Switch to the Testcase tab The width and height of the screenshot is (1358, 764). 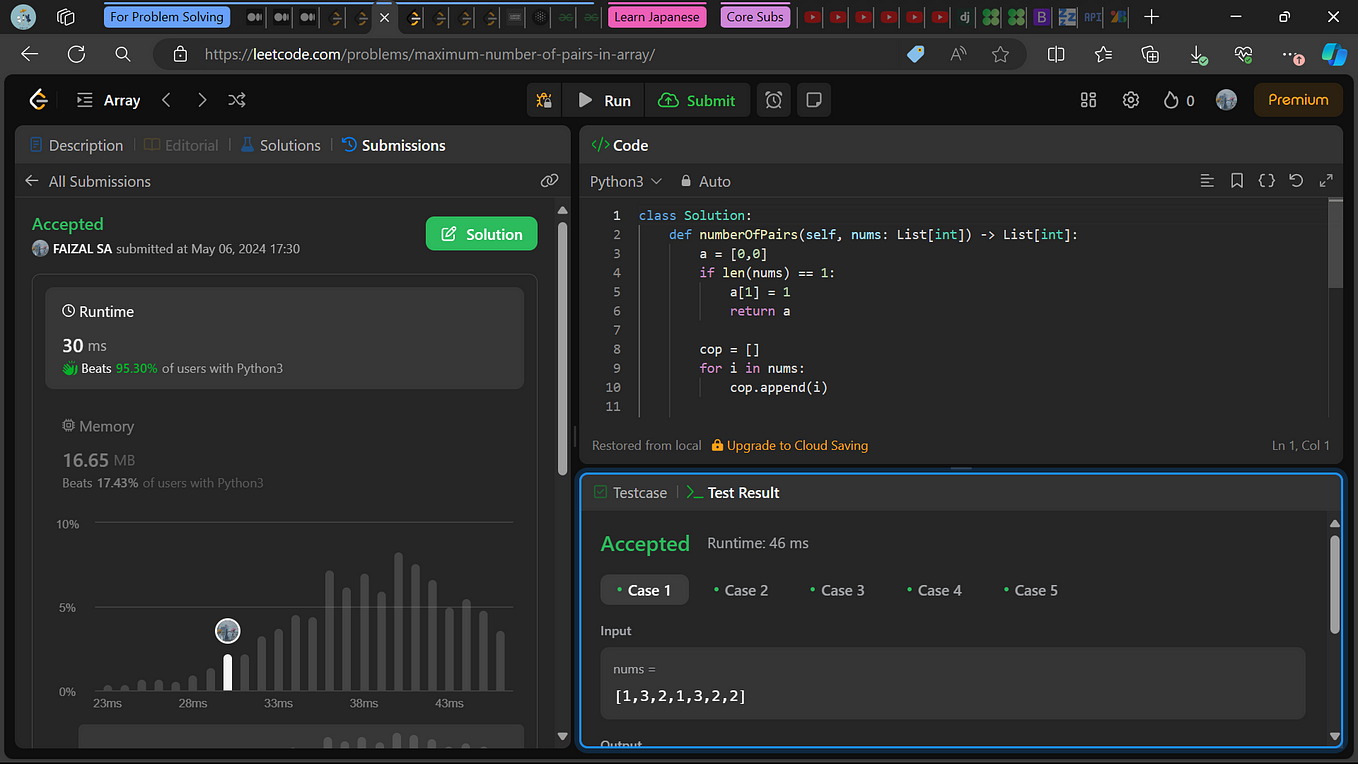pos(630,492)
